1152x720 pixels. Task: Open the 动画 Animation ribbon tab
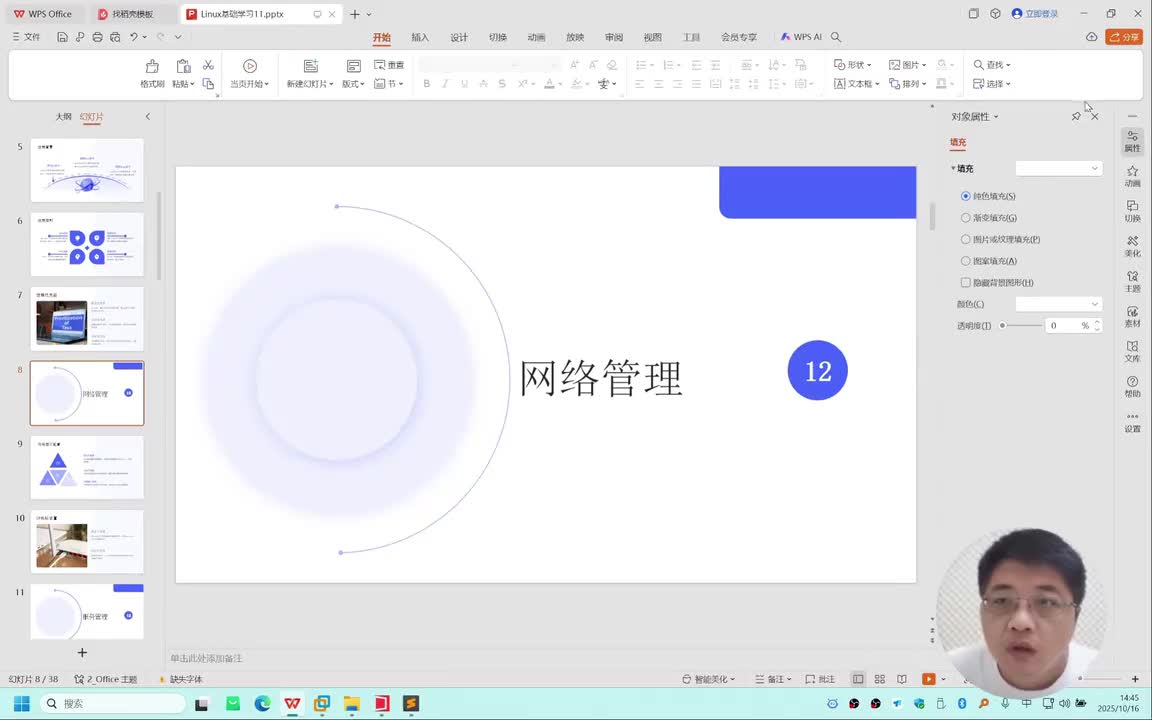click(x=536, y=37)
